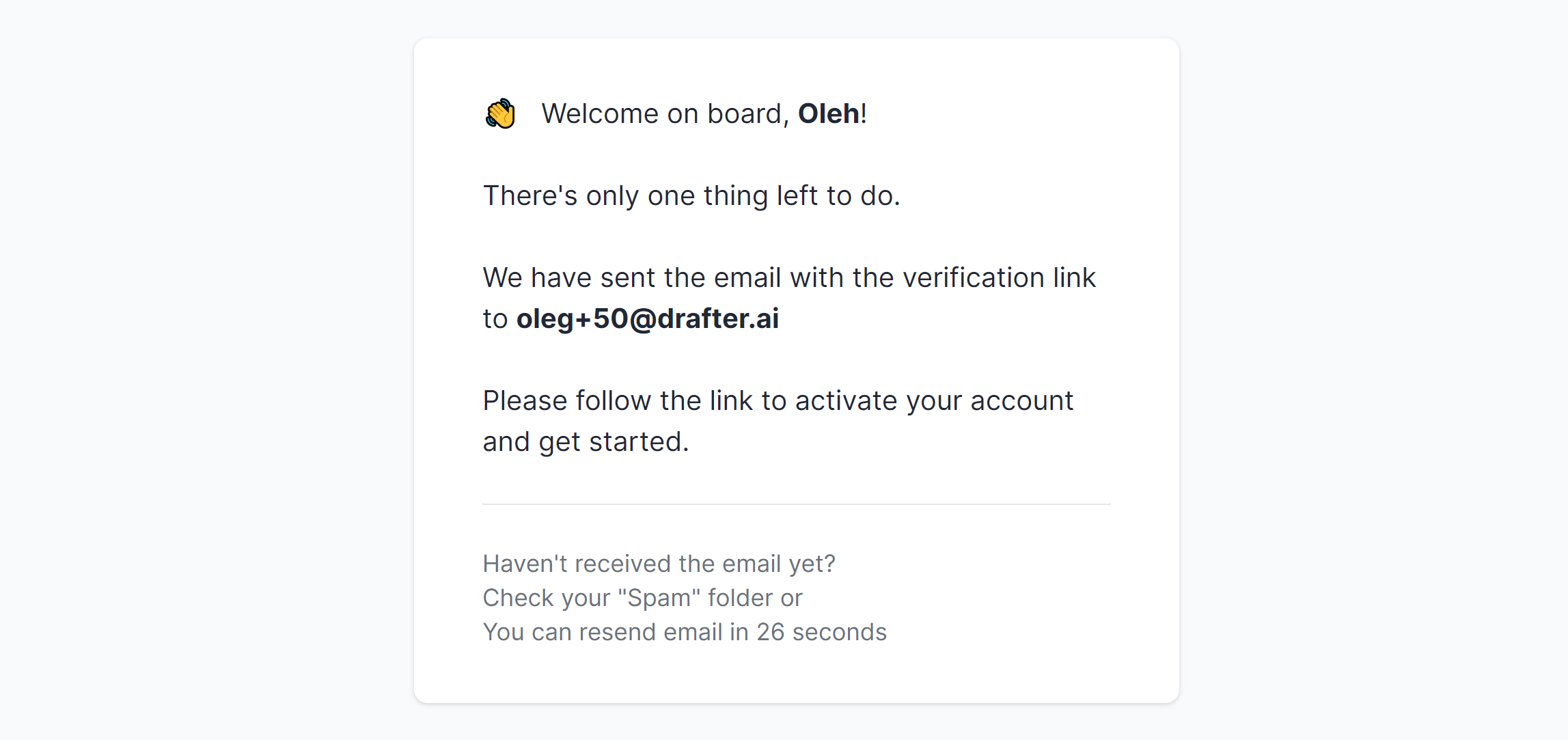
Task: Click the quoted word "Spam"
Action: 659,598
